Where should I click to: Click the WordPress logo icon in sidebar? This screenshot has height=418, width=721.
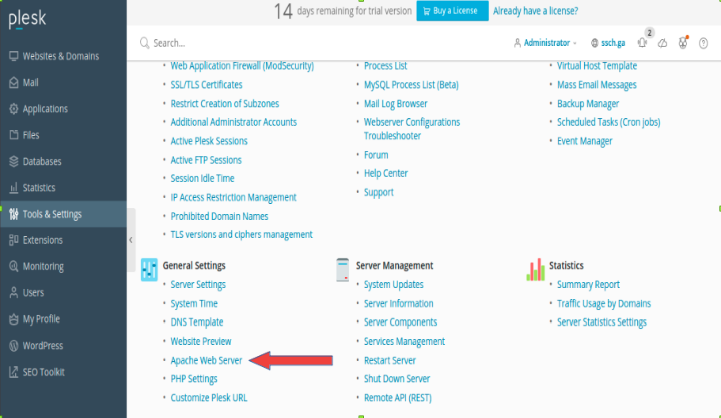pyautogui.click(x=14, y=345)
